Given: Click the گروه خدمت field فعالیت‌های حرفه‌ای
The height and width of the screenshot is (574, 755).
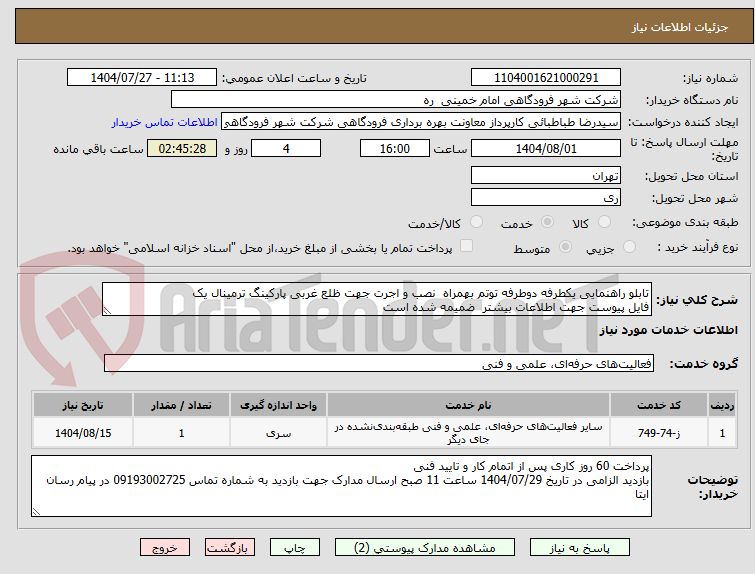Looking at the screenshot, I should [378, 364].
